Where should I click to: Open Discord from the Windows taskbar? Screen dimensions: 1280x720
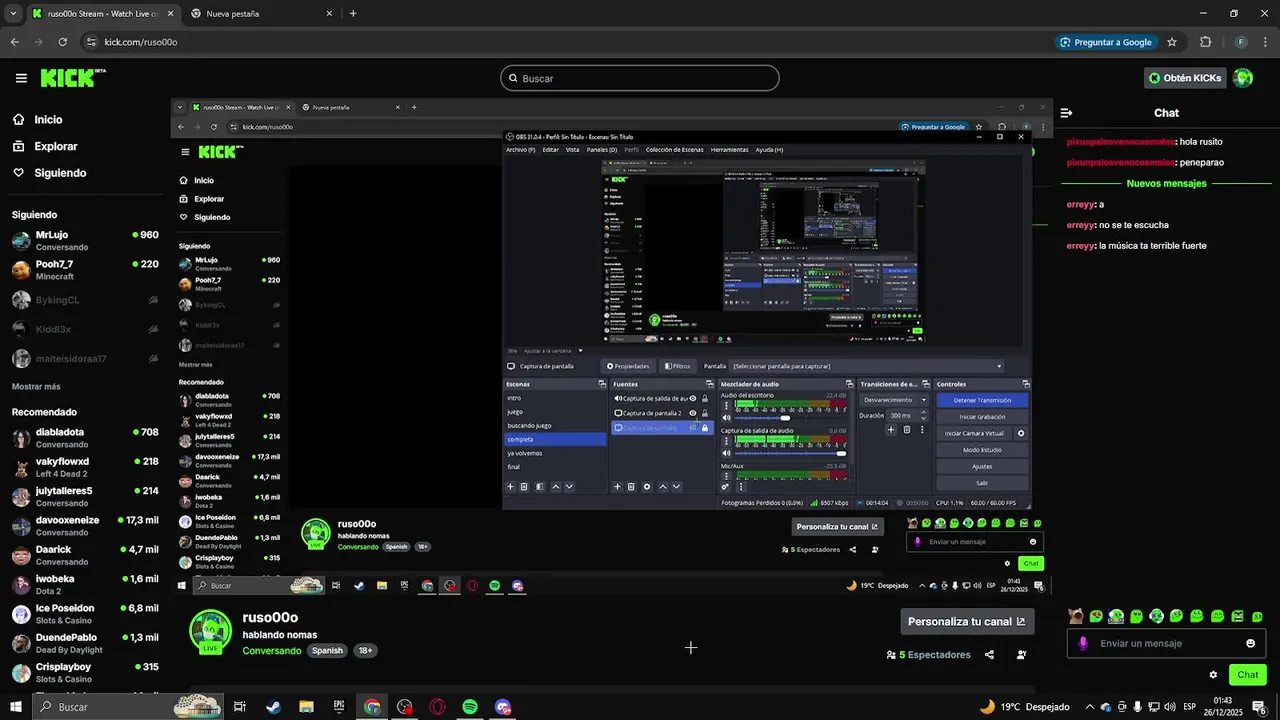pyautogui.click(x=503, y=707)
